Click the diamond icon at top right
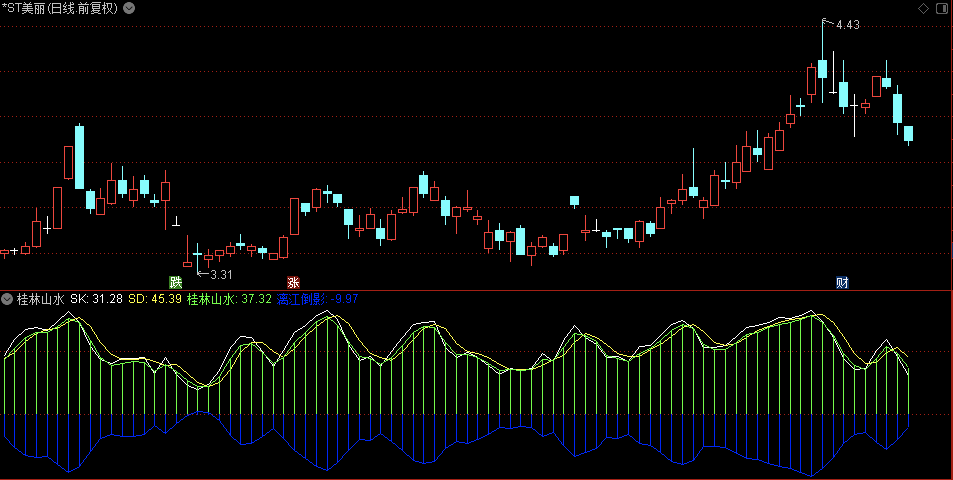Viewport: 953px width, 480px height. pos(923,9)
